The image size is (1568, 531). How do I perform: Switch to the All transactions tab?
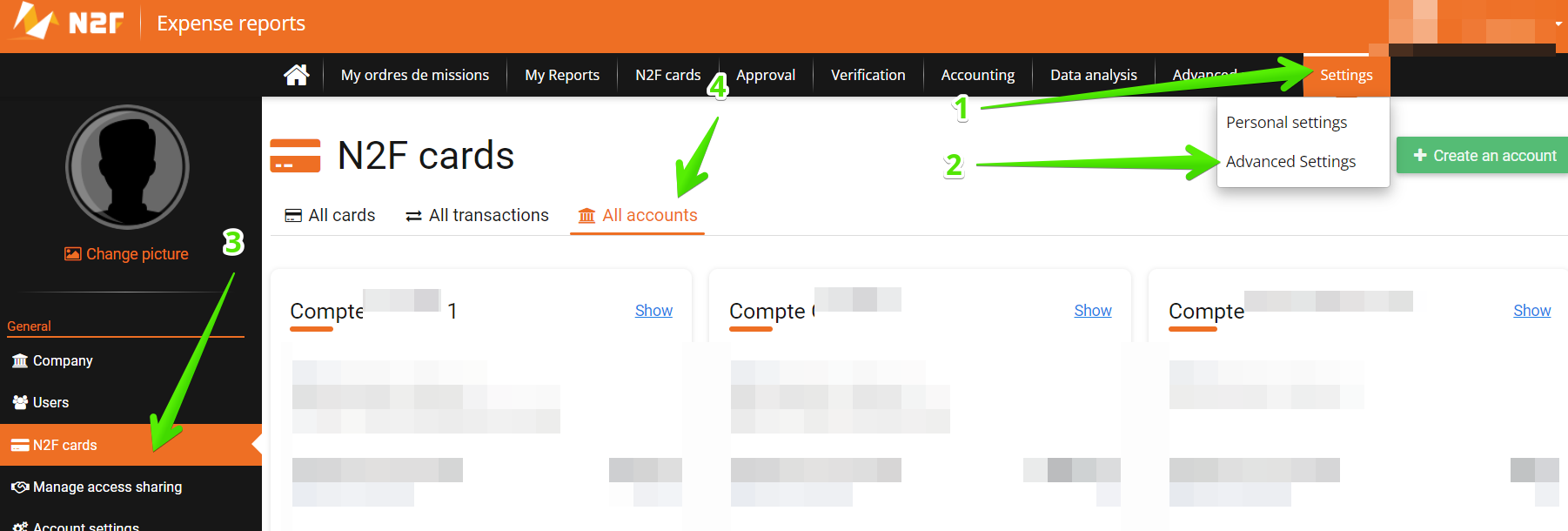(x=477, y=215)
